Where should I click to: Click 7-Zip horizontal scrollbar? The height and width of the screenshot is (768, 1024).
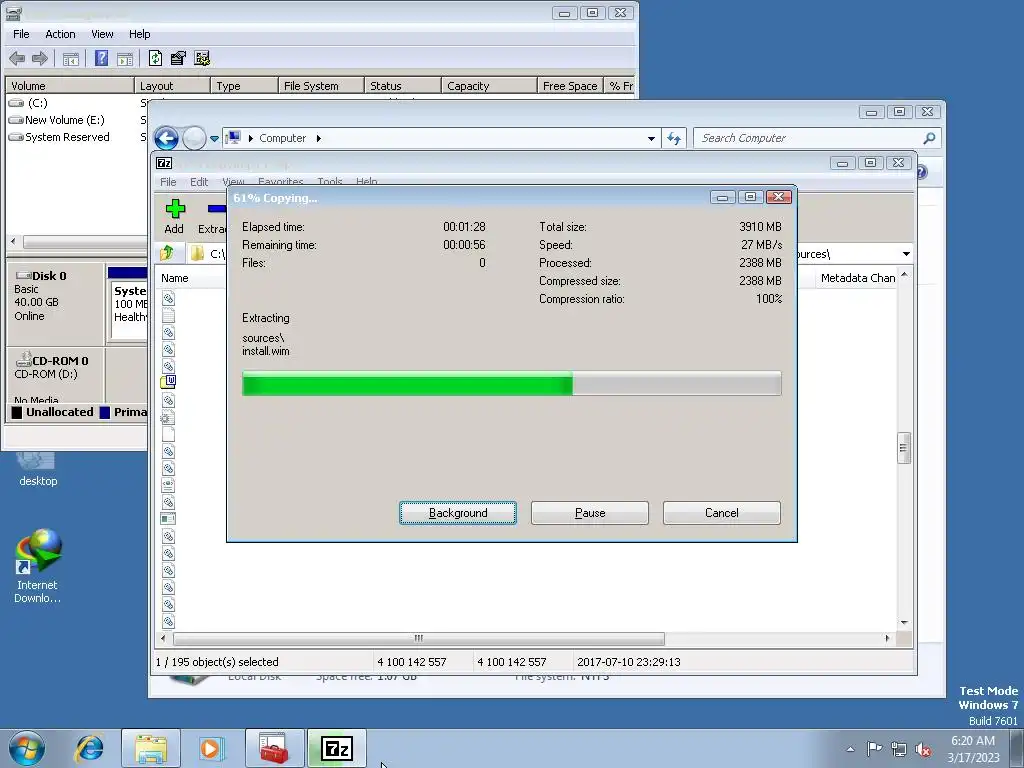pyautogui.click(x=419, y=638)
